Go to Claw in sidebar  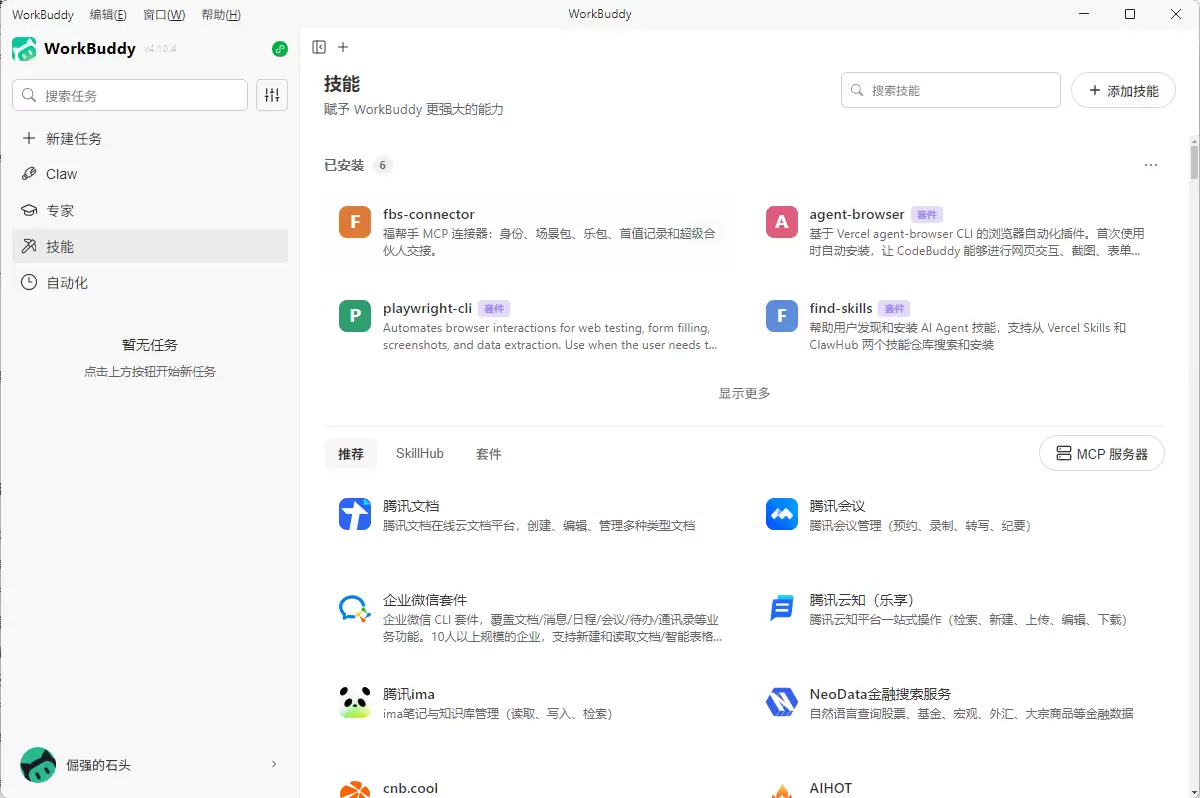coord(150,174)
